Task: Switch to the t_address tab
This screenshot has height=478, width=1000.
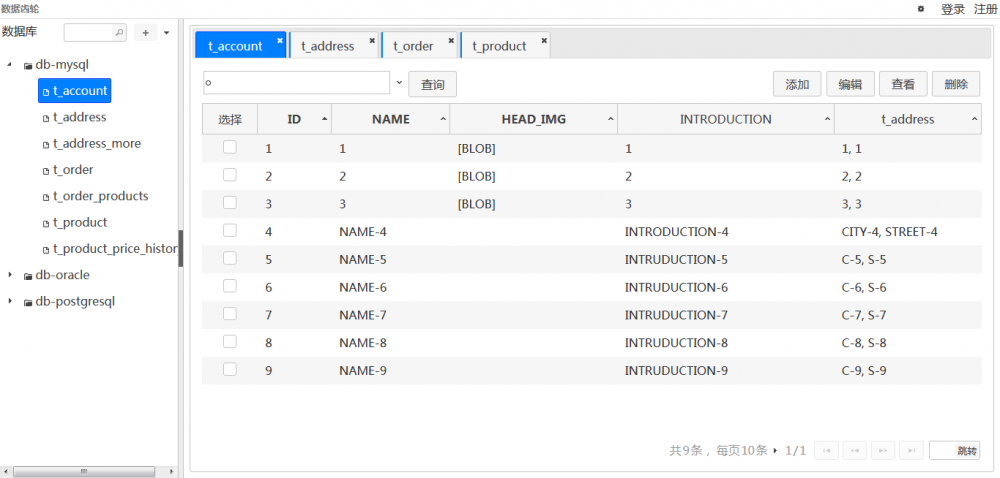Action: (x=327, y=46)
